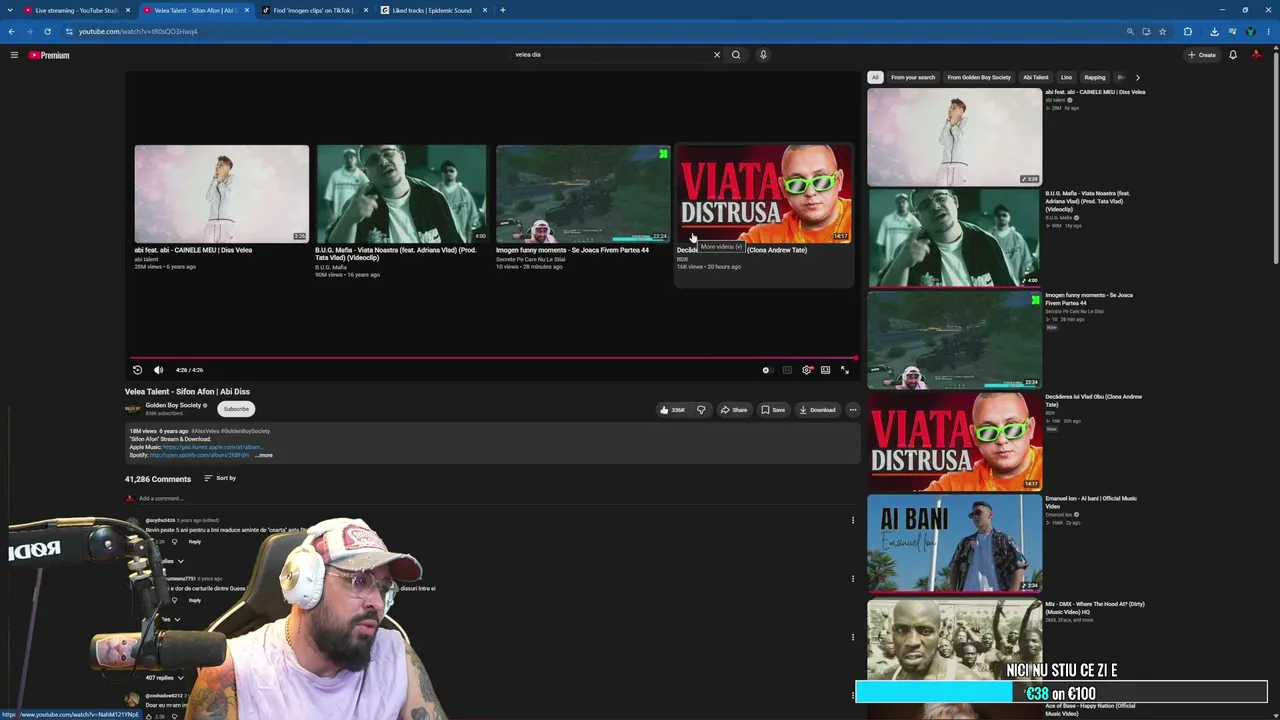Toggle subtitles in the video player
This screenshot has height=720, width=1280.
click(x=787, y=370)
